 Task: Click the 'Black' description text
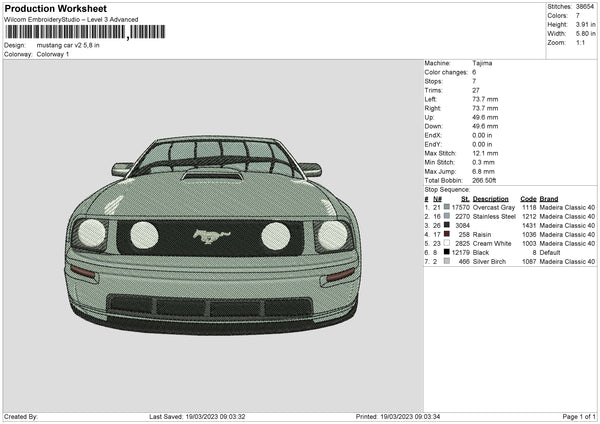(x=481, y=253)
